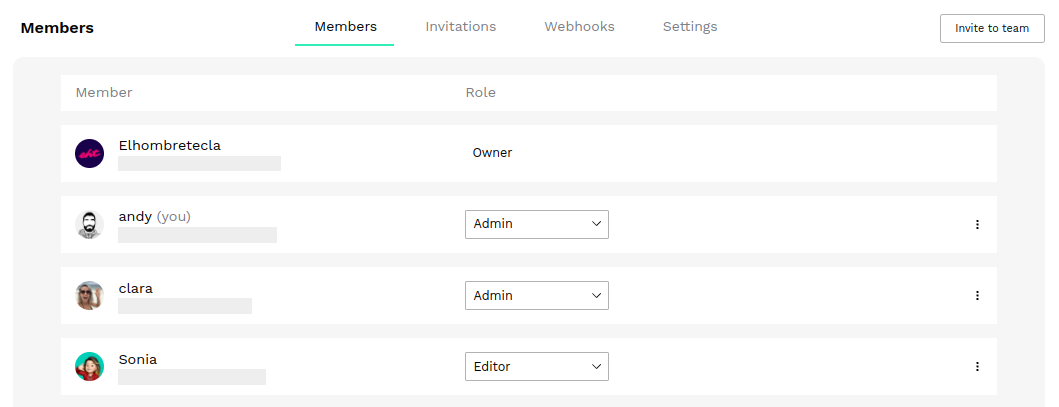The width and height of the screenshot is (1059, 407).
Task: Expand clara's Admin role dropdown
Action: coord(537,296)
